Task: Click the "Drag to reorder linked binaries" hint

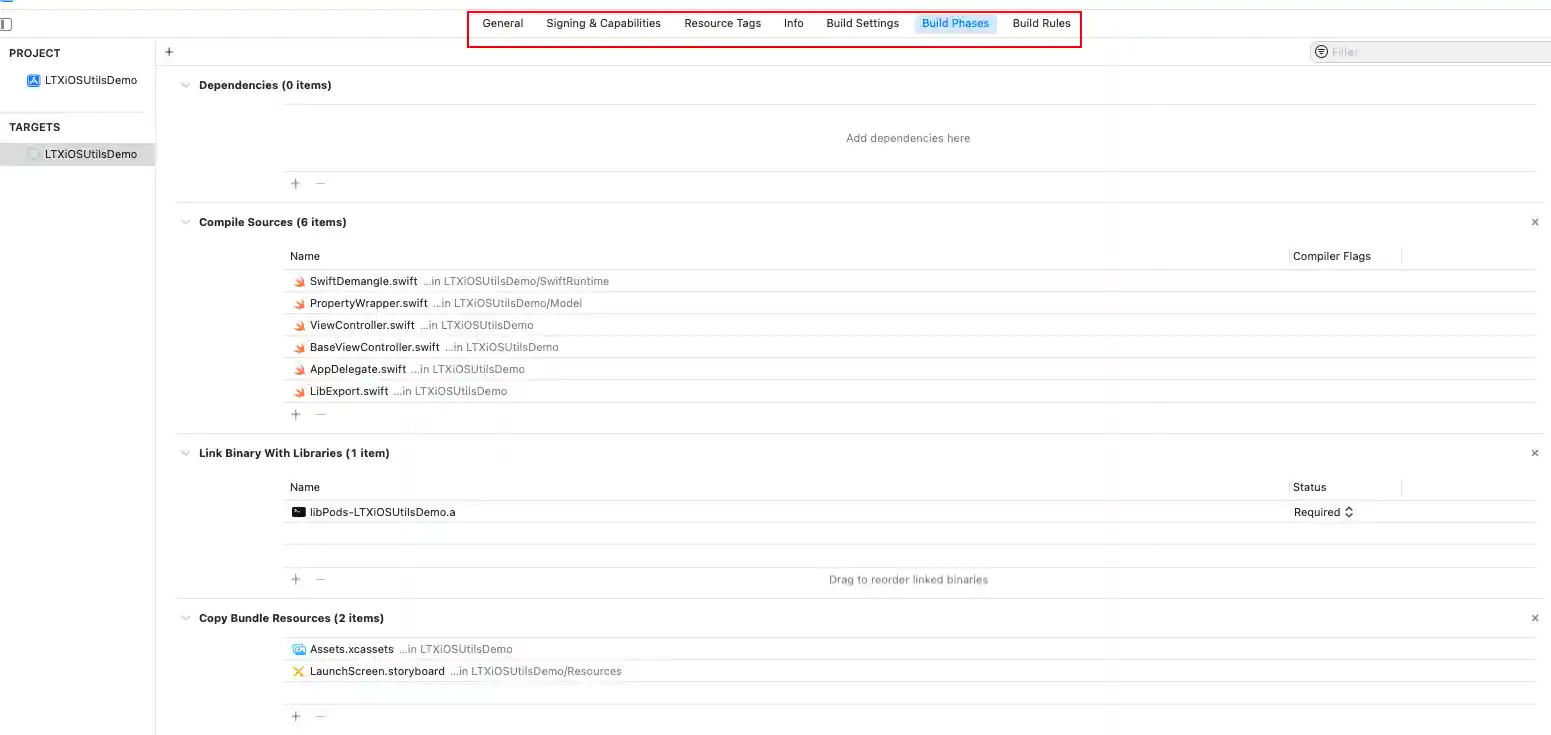Action: click(908, 579)
